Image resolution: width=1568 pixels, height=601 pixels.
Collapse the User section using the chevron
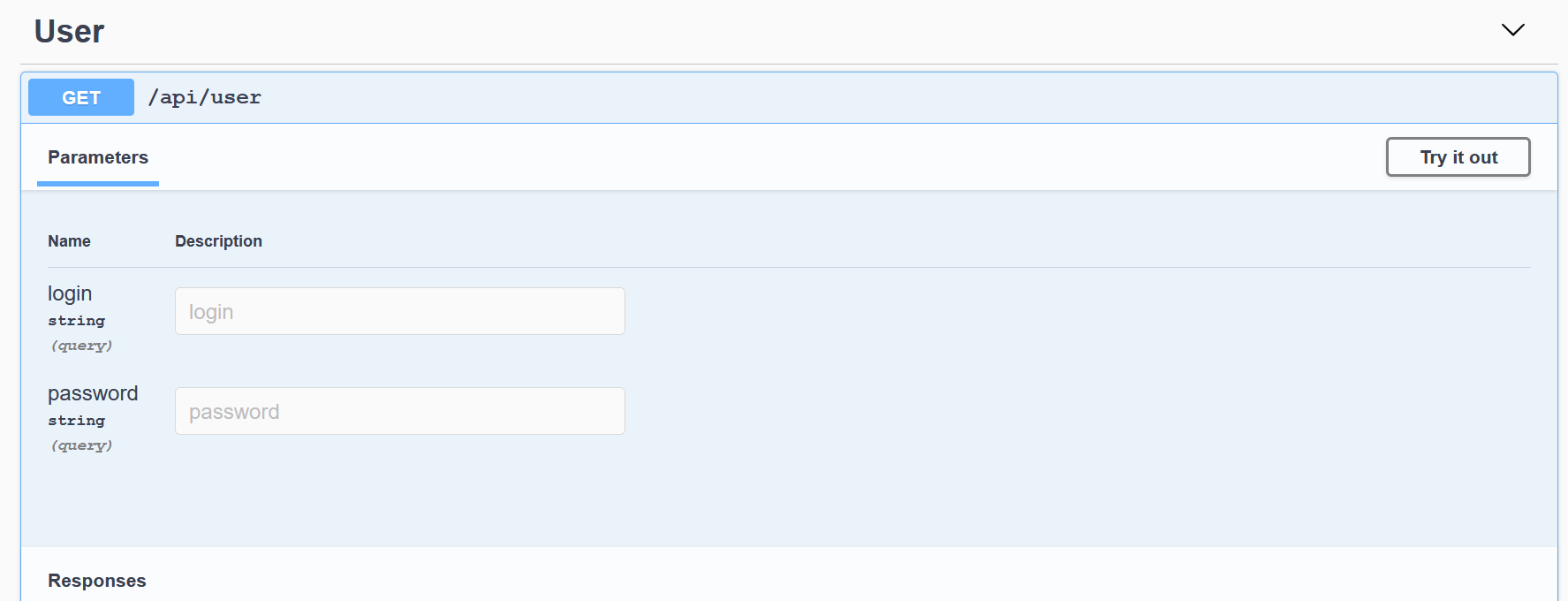[1512, 30]
